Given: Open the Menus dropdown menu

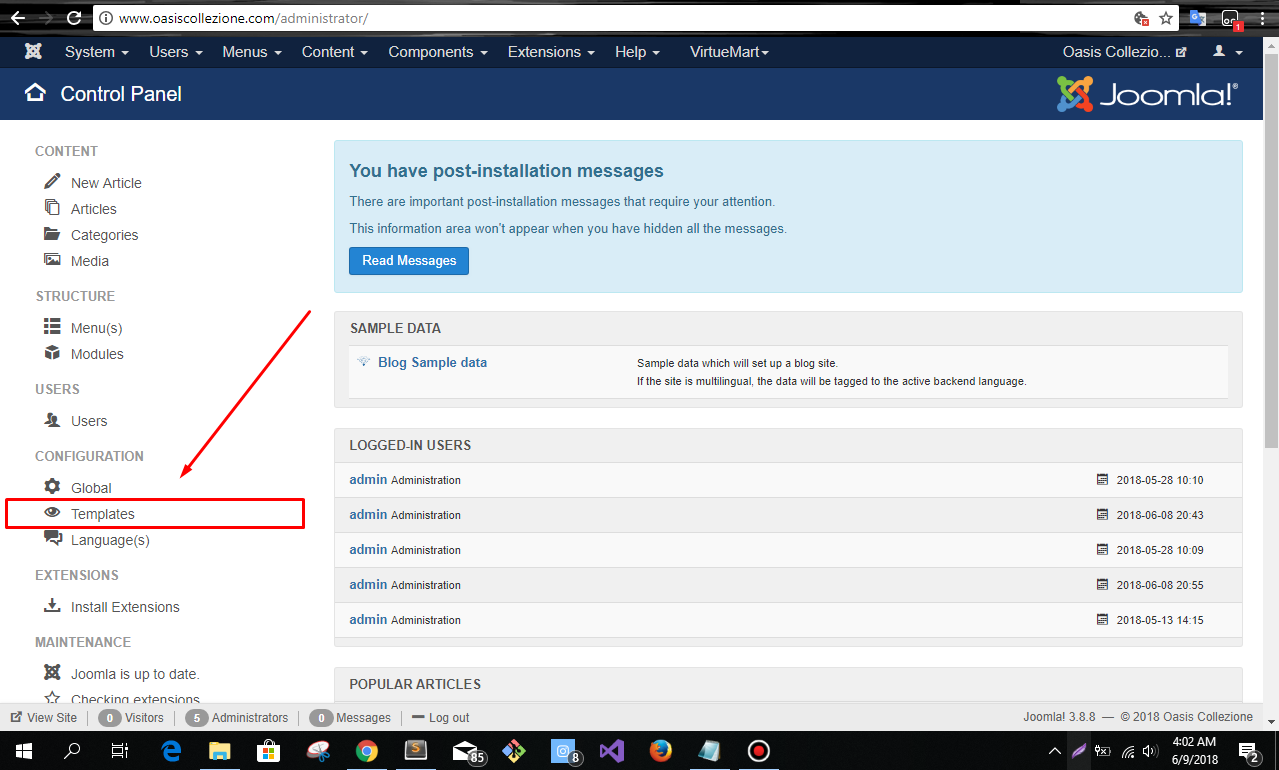Looking at the screenshot, I should point(252,52).
